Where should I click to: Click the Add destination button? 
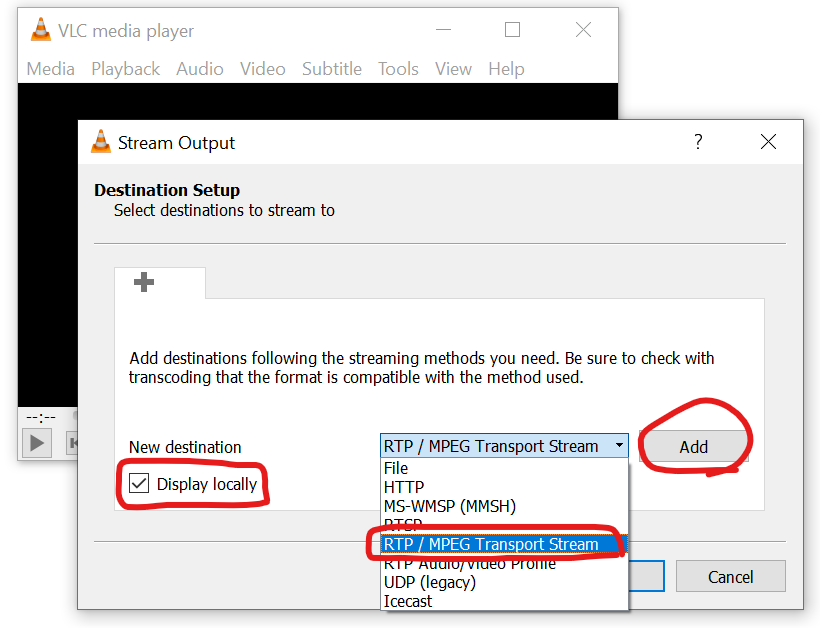693,447
